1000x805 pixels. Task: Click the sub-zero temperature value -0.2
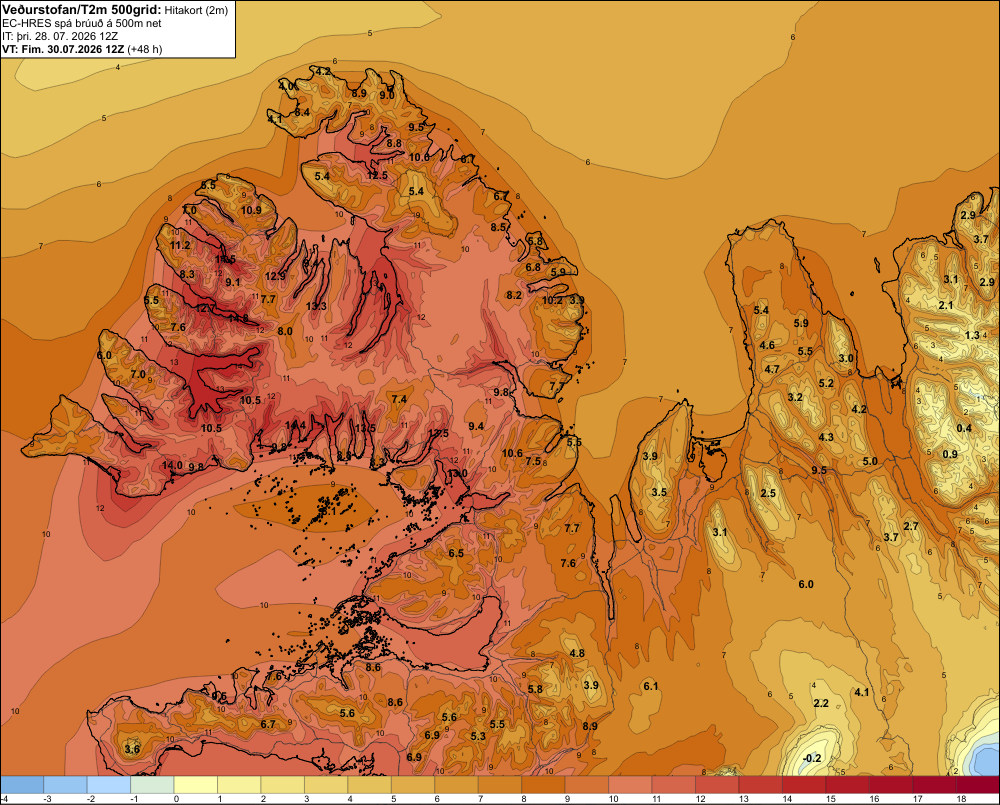[811, 758]
